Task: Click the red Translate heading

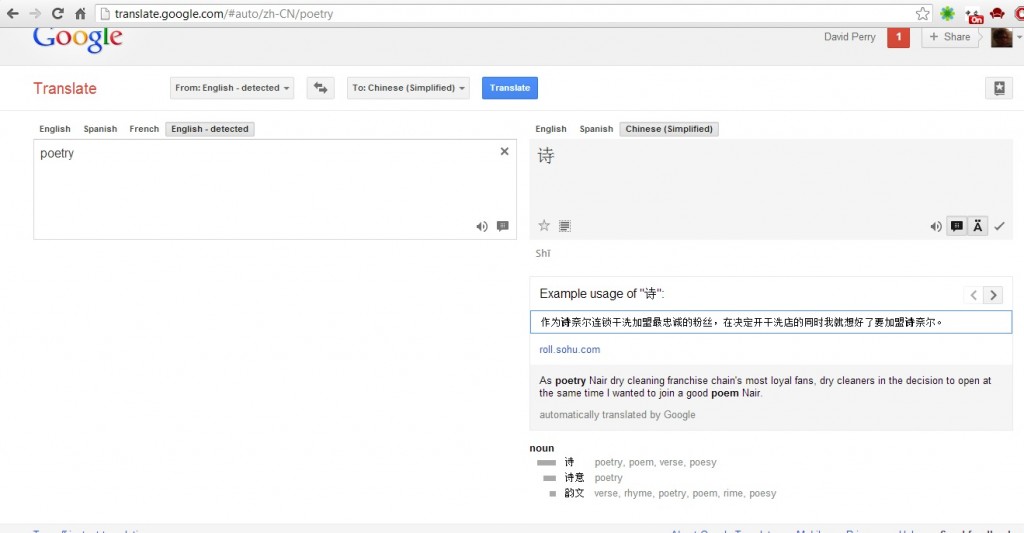Action: click(65, 88)
